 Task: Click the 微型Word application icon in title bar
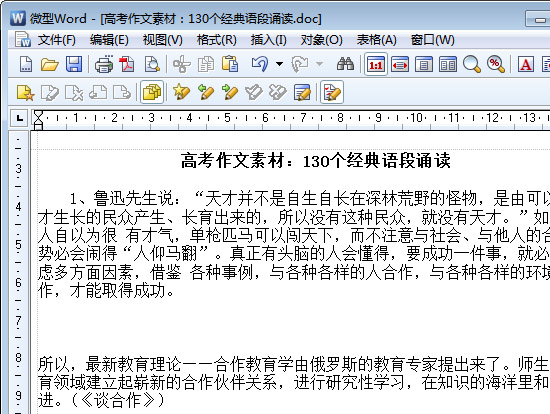18,18
